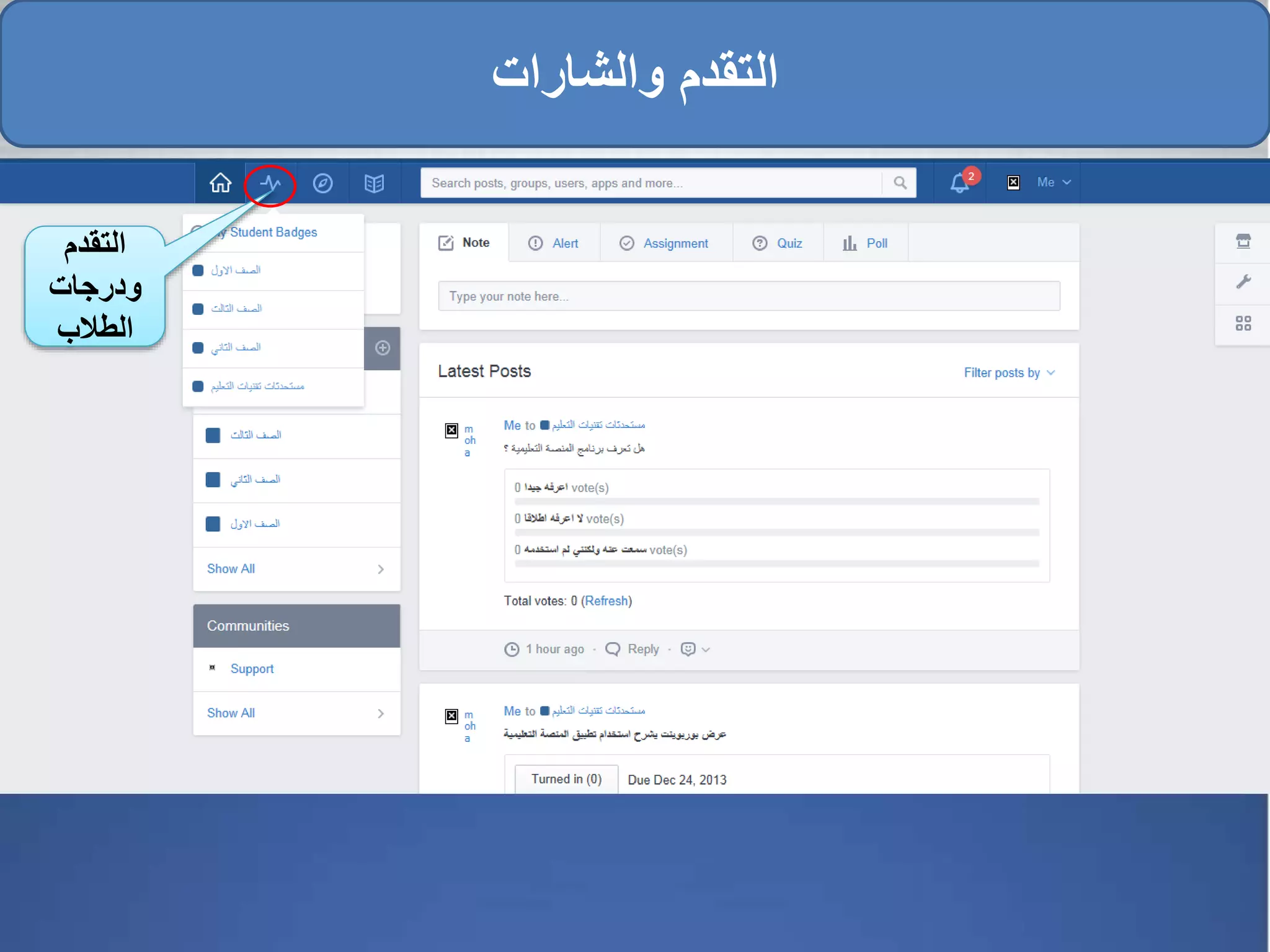This screenshot has width=1270, height=952.
Task: Click the Due Dec 24, 2013 text
Action: [677, 780]
